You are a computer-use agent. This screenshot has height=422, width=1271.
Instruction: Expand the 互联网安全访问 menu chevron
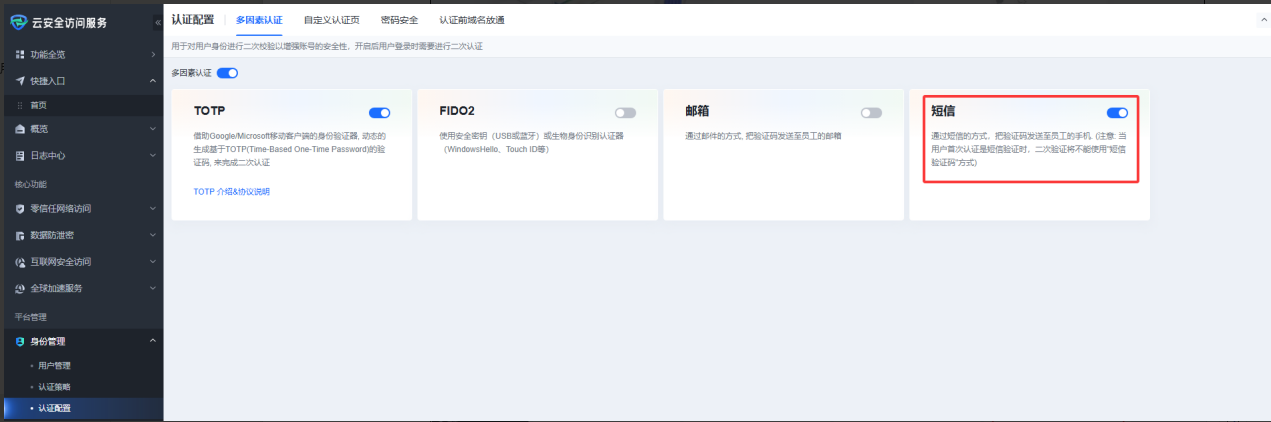(x=152, y=262)
